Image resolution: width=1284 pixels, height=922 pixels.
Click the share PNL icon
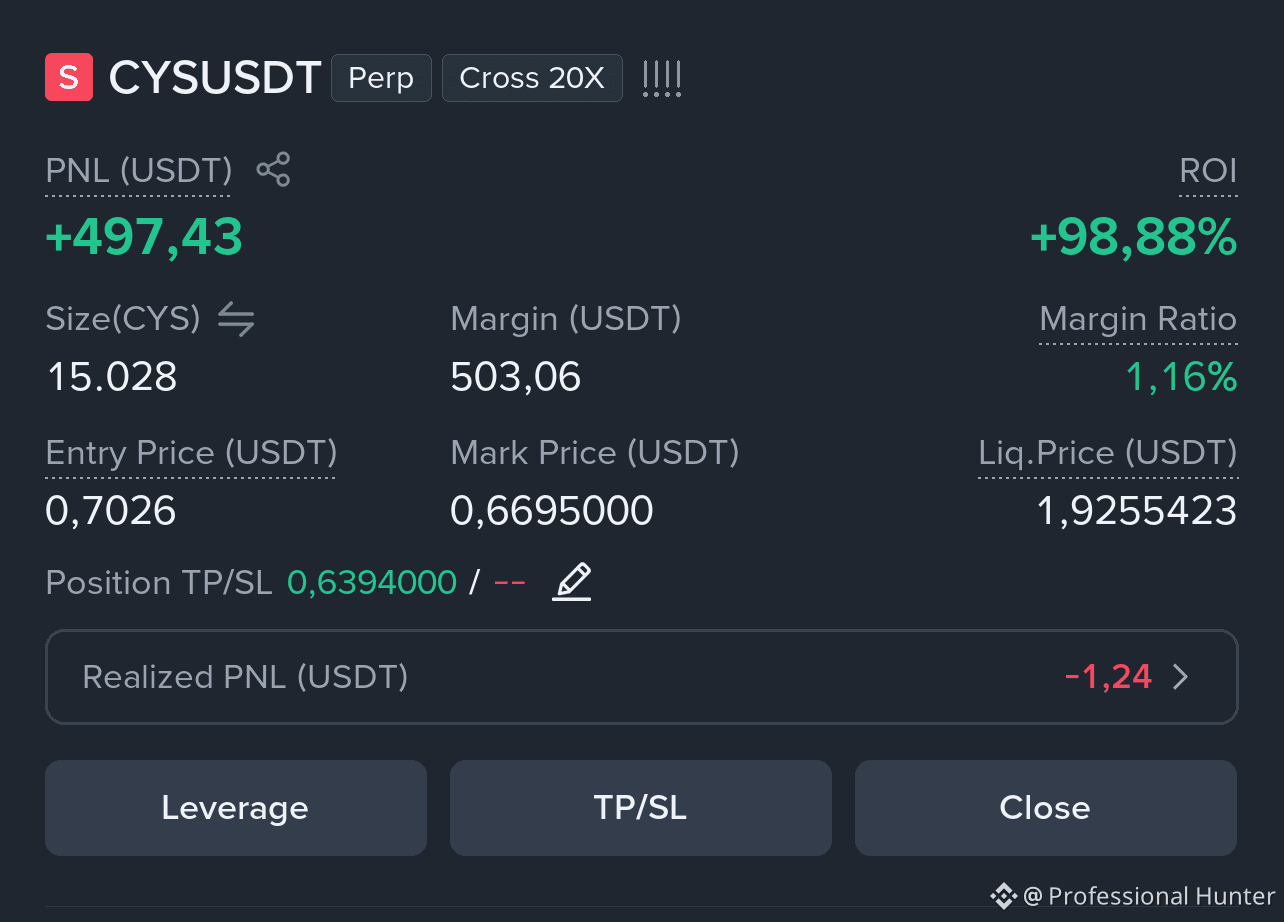click(273, 169)
